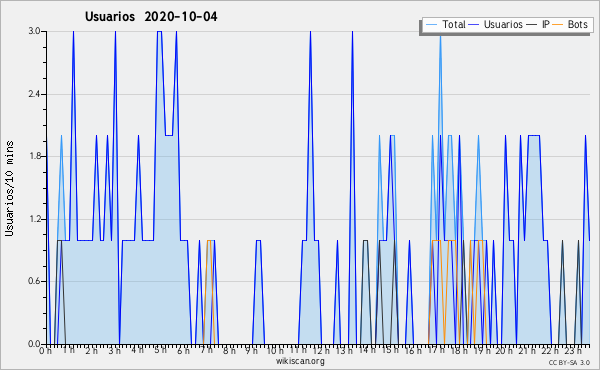Click the '8 h' x-axis label
The image size is (600, 370).
click(x=230, y=351)
